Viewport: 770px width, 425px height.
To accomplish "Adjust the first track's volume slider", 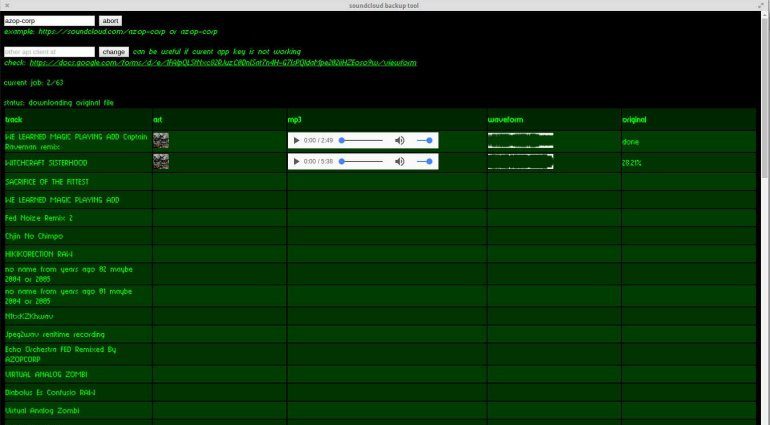I will pyautogui.click(x=424, y=141).
